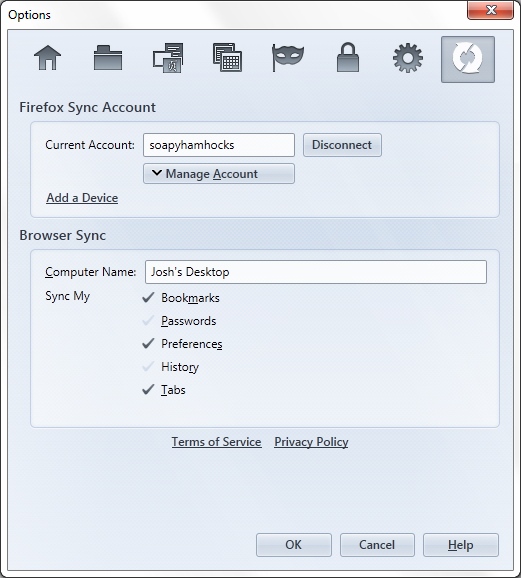Open the Privacy Policy link
Viewport: 521px width, 578px height.
311,442
